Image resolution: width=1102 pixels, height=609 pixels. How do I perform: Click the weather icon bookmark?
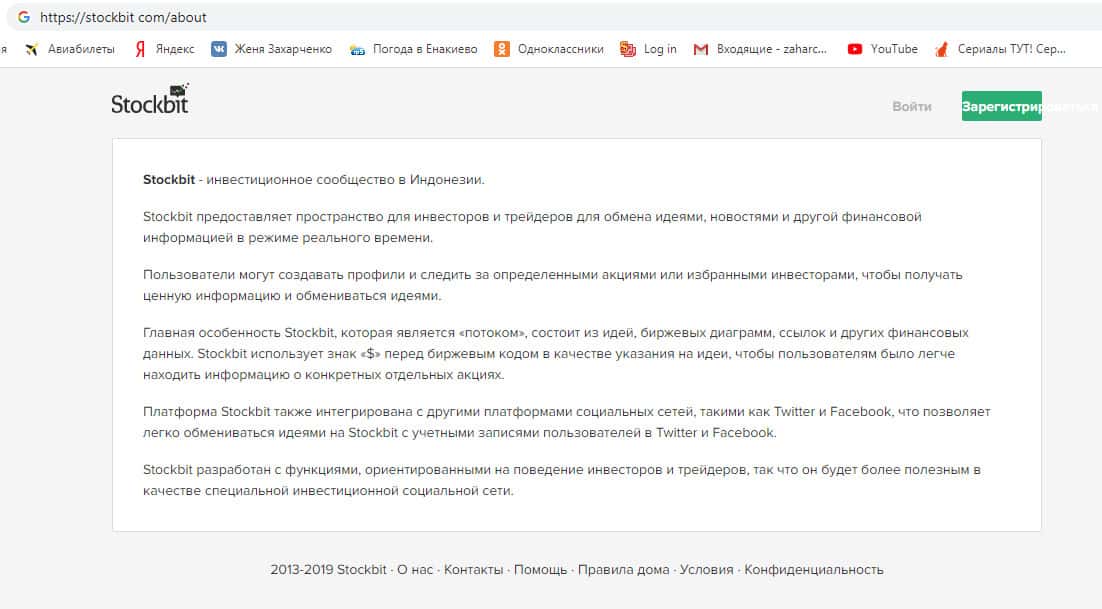click(357, 50)
